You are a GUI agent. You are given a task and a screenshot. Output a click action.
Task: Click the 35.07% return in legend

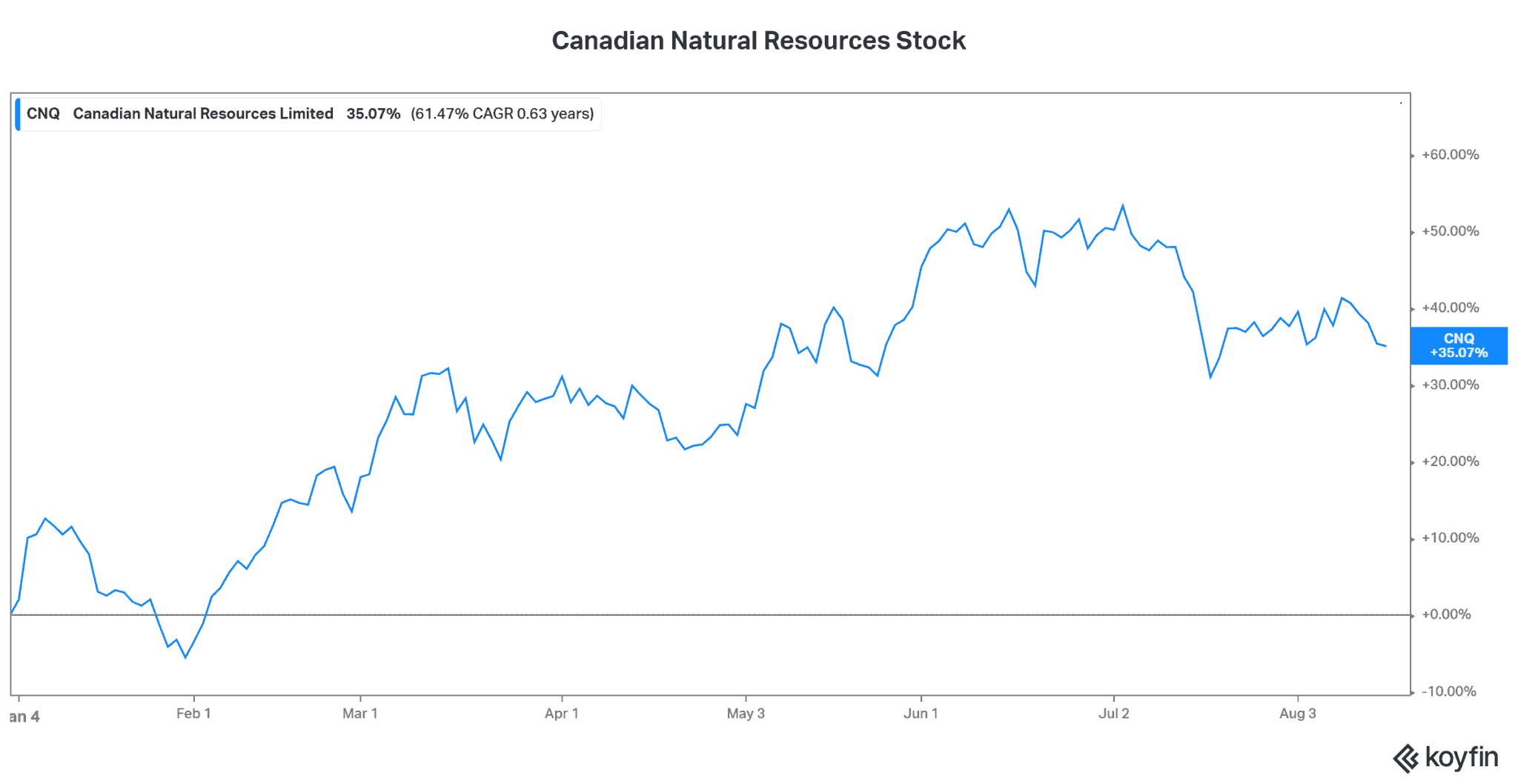[x=373, y=114]
